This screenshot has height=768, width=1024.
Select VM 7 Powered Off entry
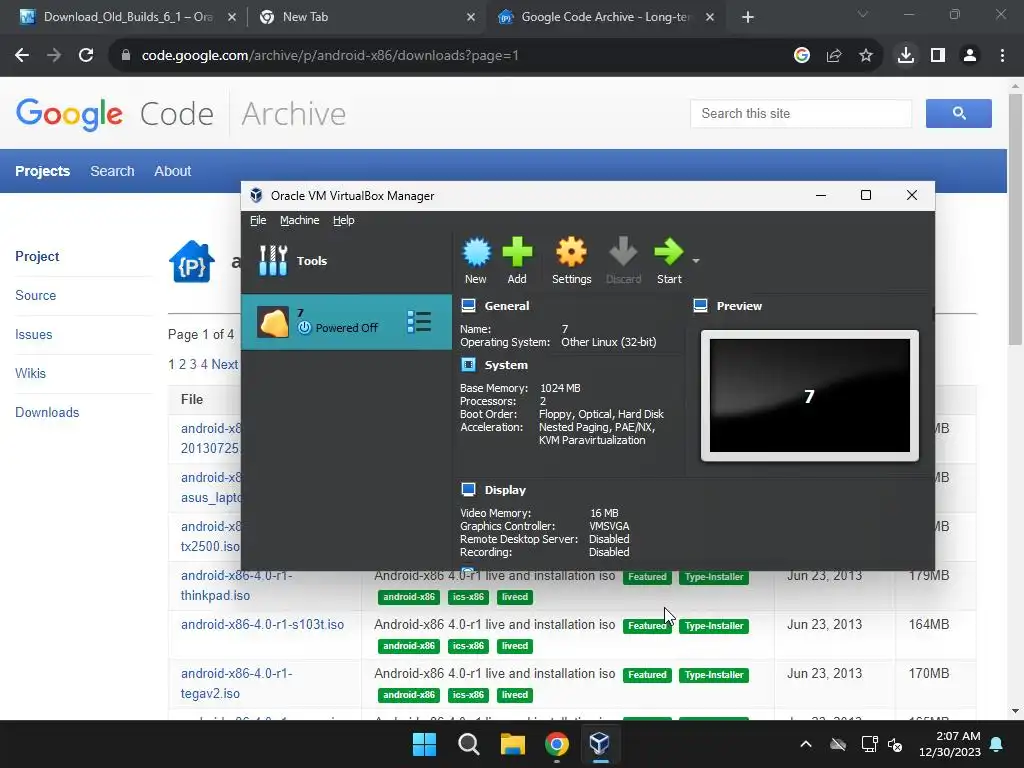[x=346, y=321]
